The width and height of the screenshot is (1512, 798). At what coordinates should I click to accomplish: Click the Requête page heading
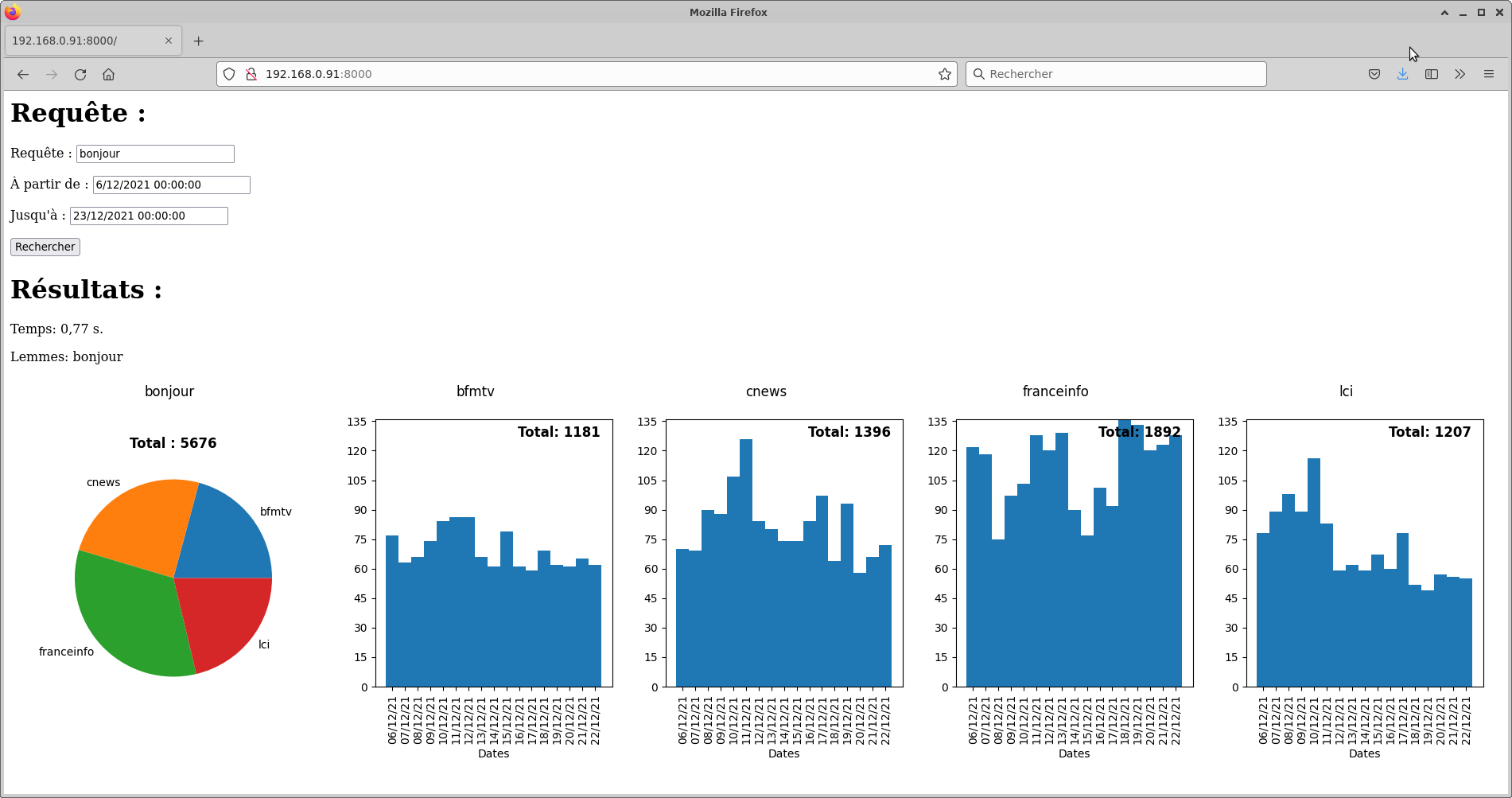tap(78, 113)
